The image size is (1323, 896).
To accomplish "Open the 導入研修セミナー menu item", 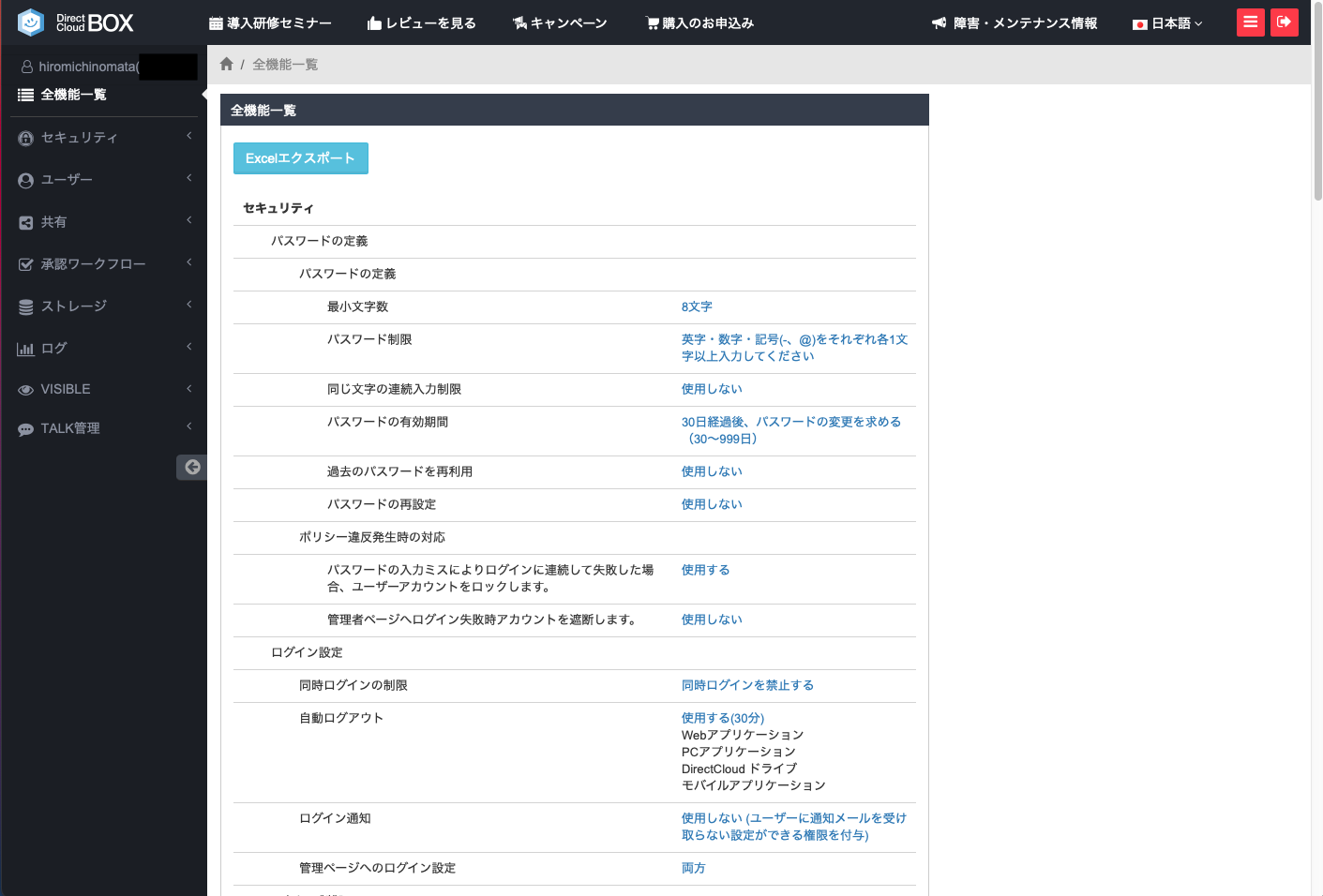I will [271, 22].
